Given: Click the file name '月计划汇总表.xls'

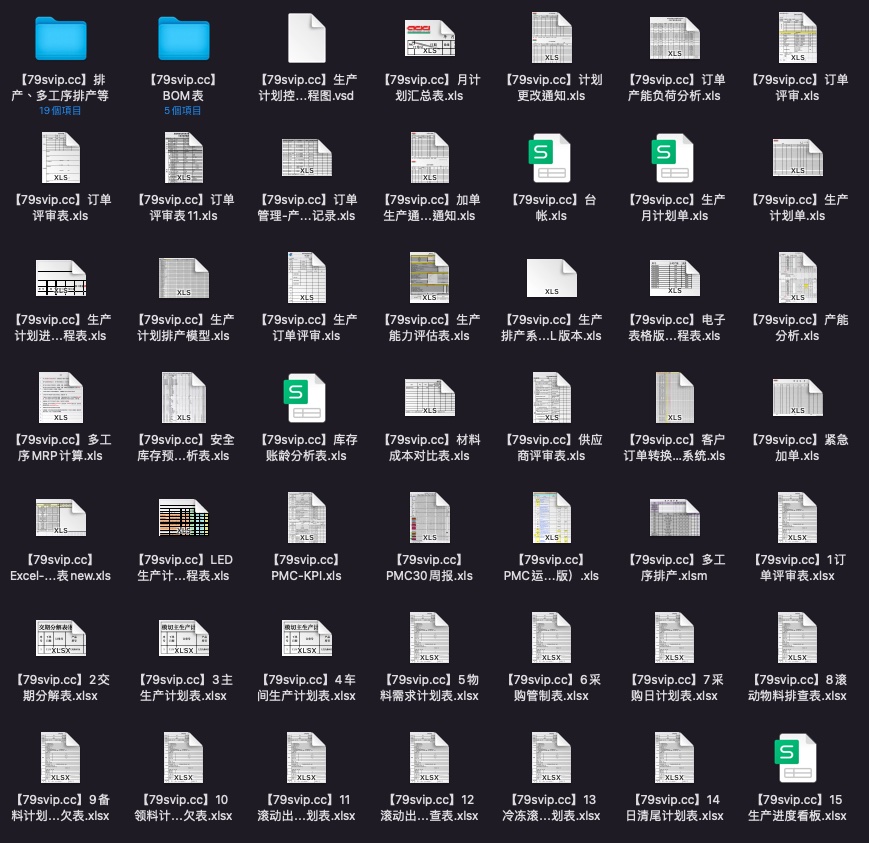Looking at the screenshot, I should click(430, 88).
